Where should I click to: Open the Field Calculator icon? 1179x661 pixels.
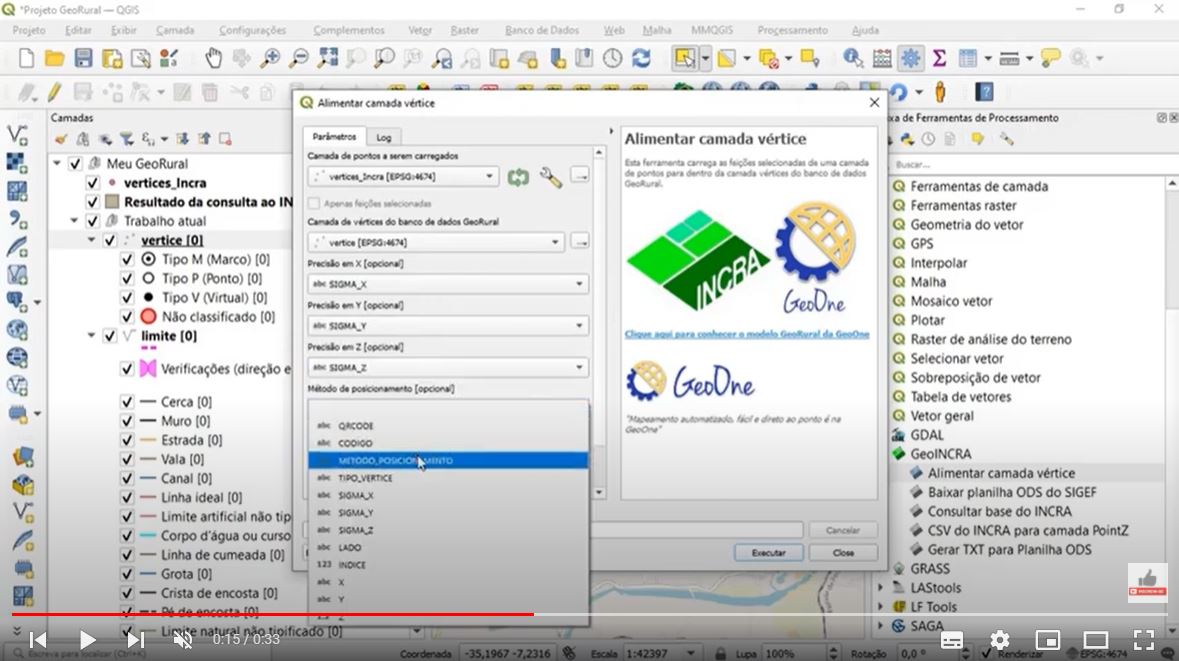[881, 58]
